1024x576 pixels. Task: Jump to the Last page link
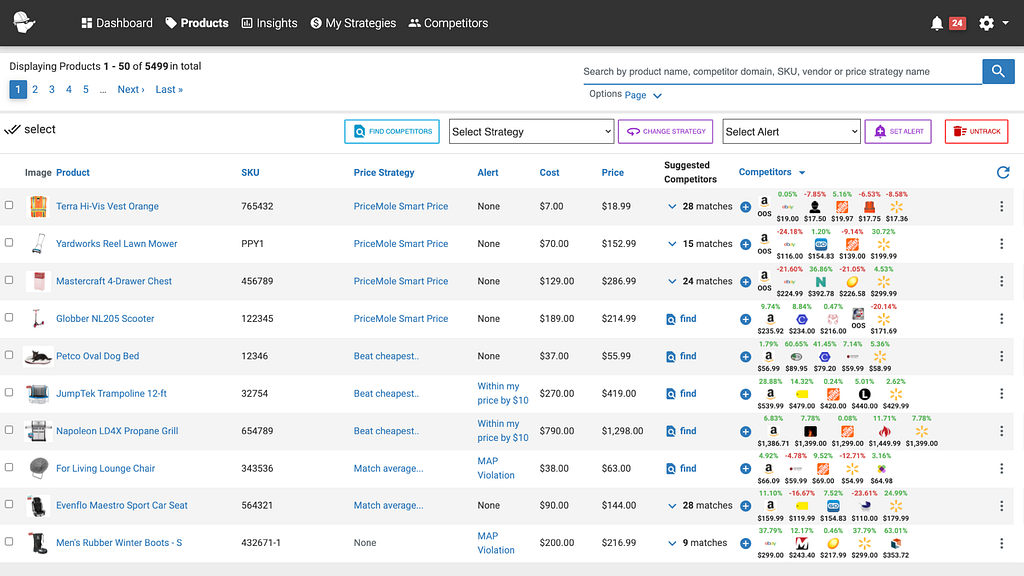click(169, 89)
